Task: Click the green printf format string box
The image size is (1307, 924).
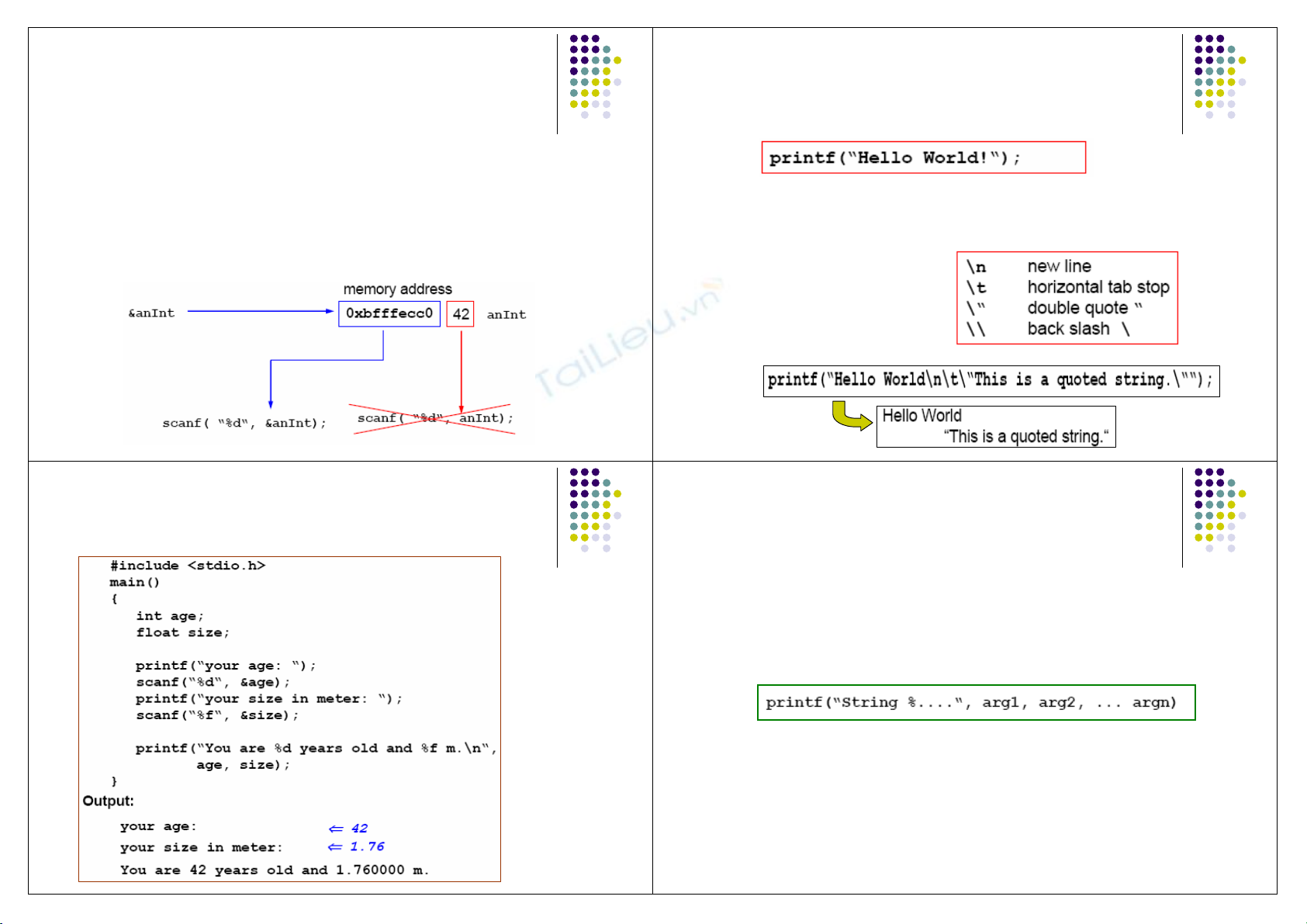Action: pos(976,702)
